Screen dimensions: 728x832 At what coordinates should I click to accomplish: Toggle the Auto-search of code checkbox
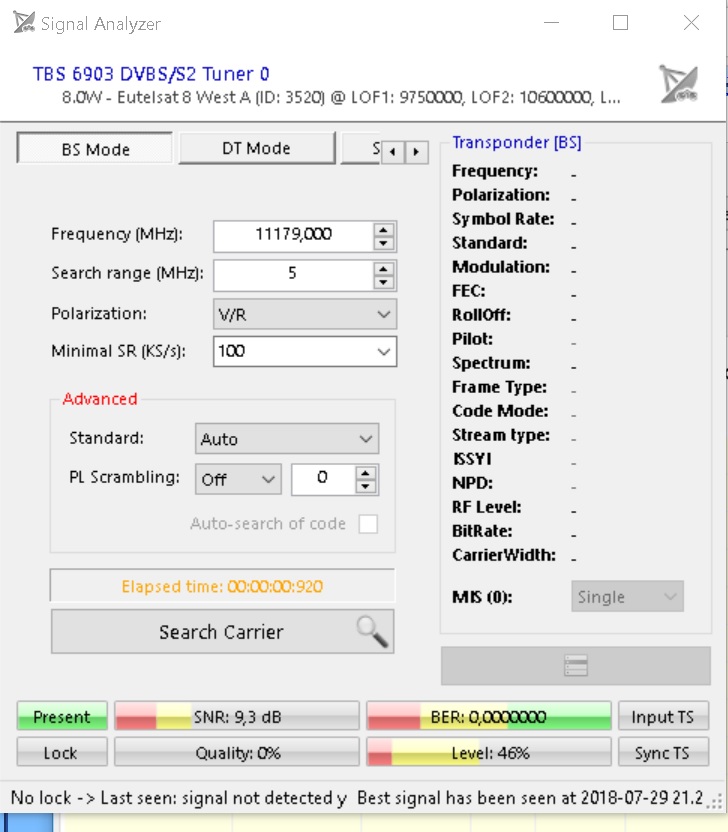click(x=368, y=524)
